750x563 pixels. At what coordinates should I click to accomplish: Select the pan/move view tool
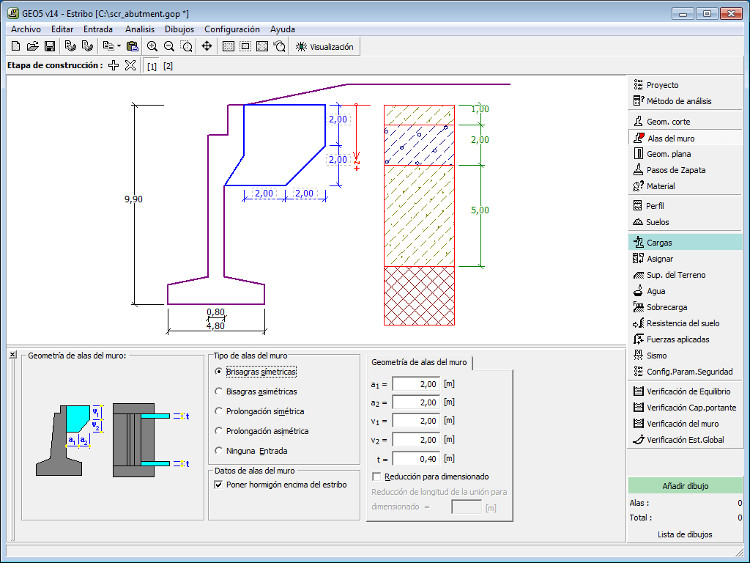pos(207,46)
